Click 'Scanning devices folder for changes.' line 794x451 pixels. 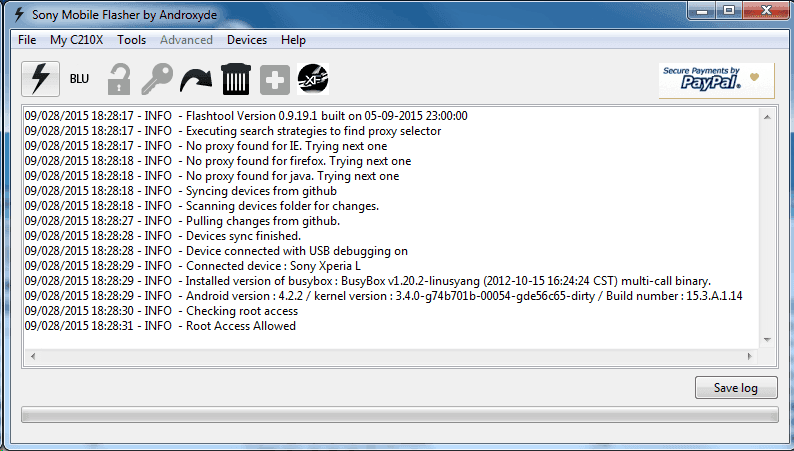coord(202,206)
